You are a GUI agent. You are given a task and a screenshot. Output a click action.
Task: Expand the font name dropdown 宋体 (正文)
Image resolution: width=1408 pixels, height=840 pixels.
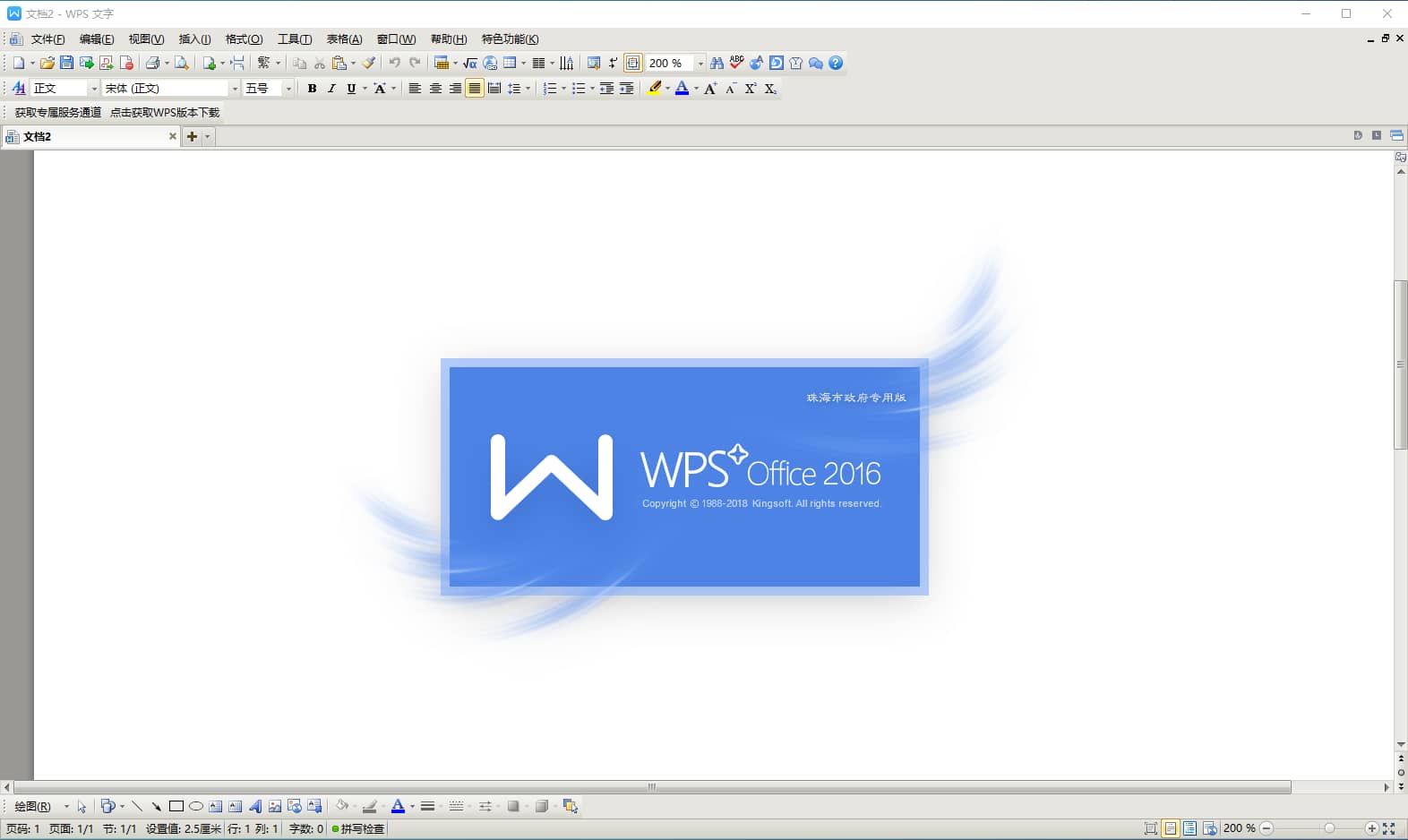click(235, 88)
